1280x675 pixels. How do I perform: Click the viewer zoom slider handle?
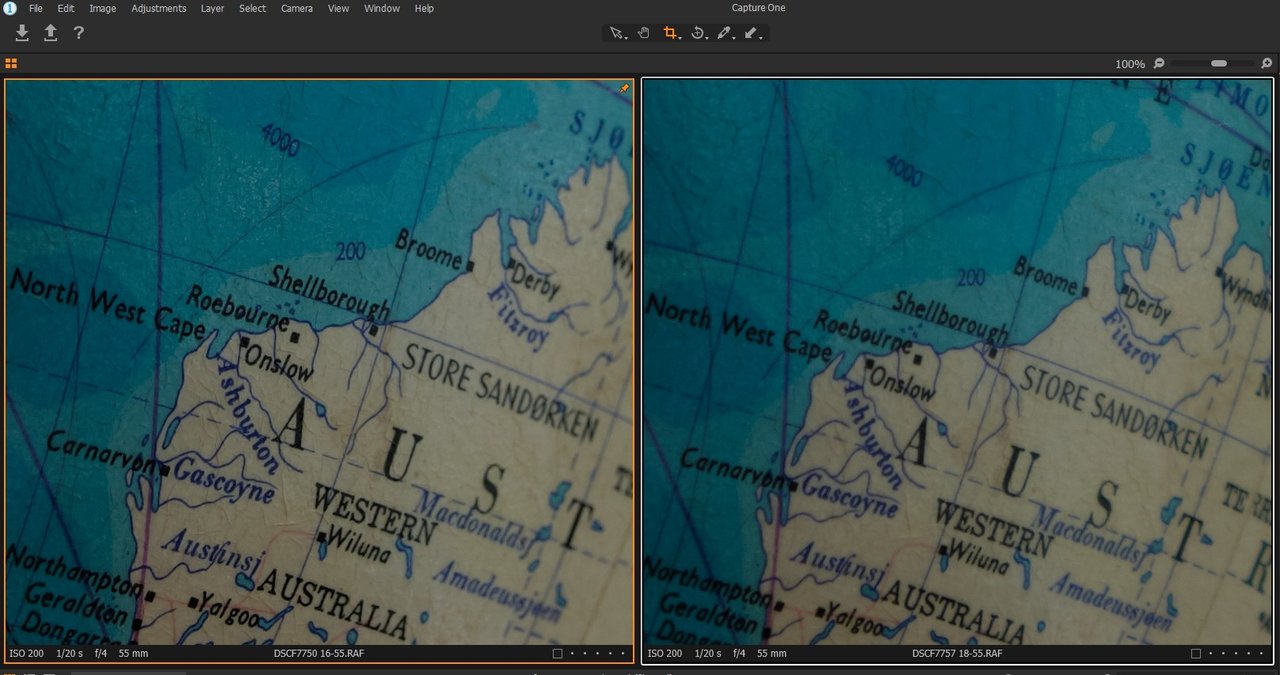pyautogui.click(x=1219, y=63)
